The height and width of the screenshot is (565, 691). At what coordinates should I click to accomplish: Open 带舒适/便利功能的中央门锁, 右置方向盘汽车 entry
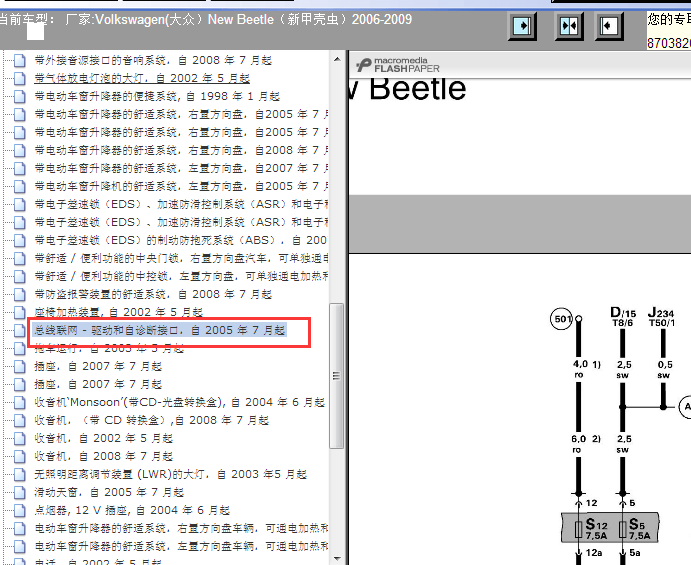tap(181, 258)
